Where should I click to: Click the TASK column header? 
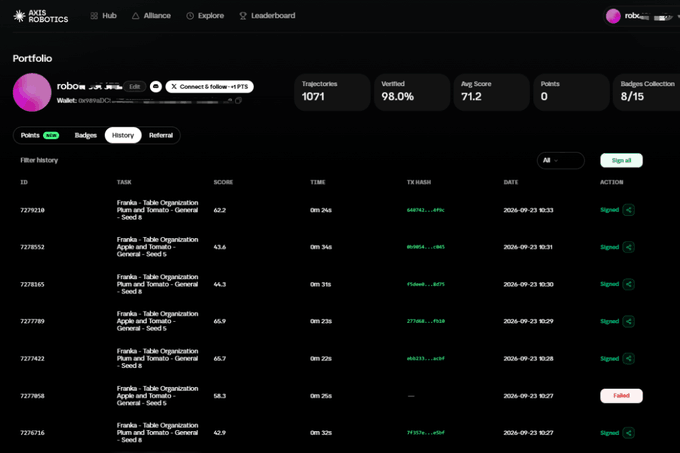click(124, 182)
